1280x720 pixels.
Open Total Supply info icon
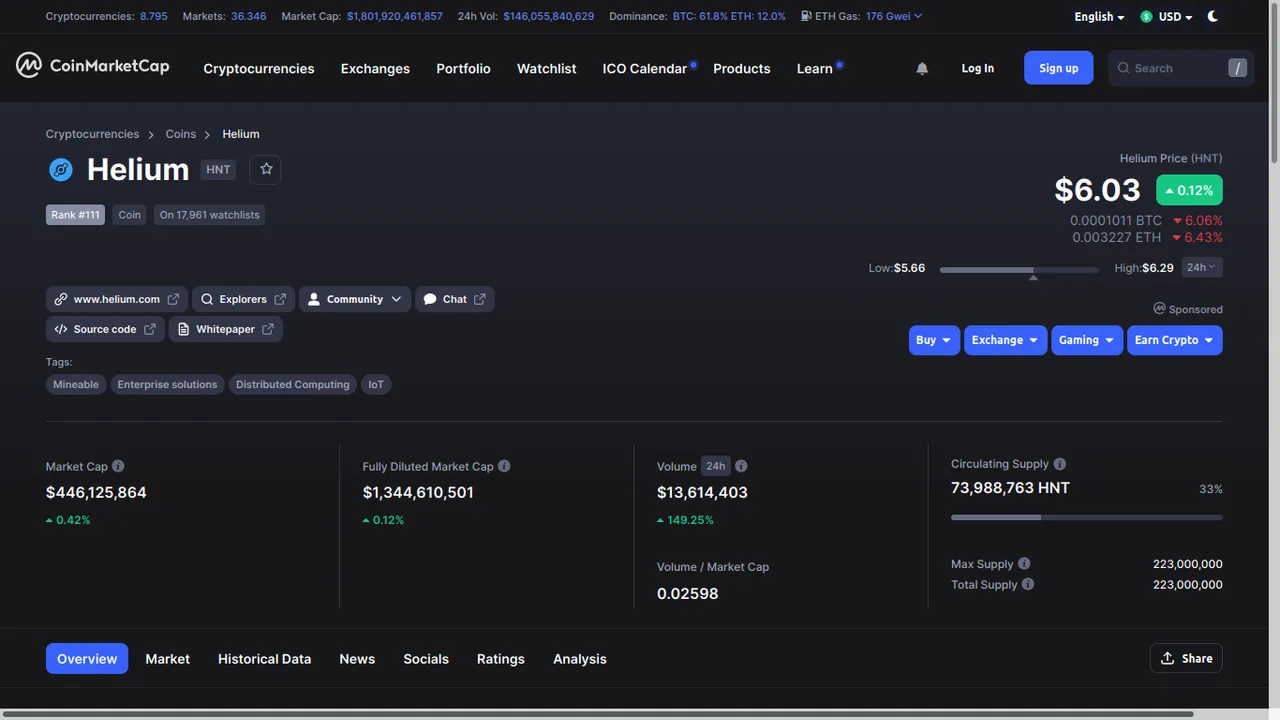click(1028, 584)
